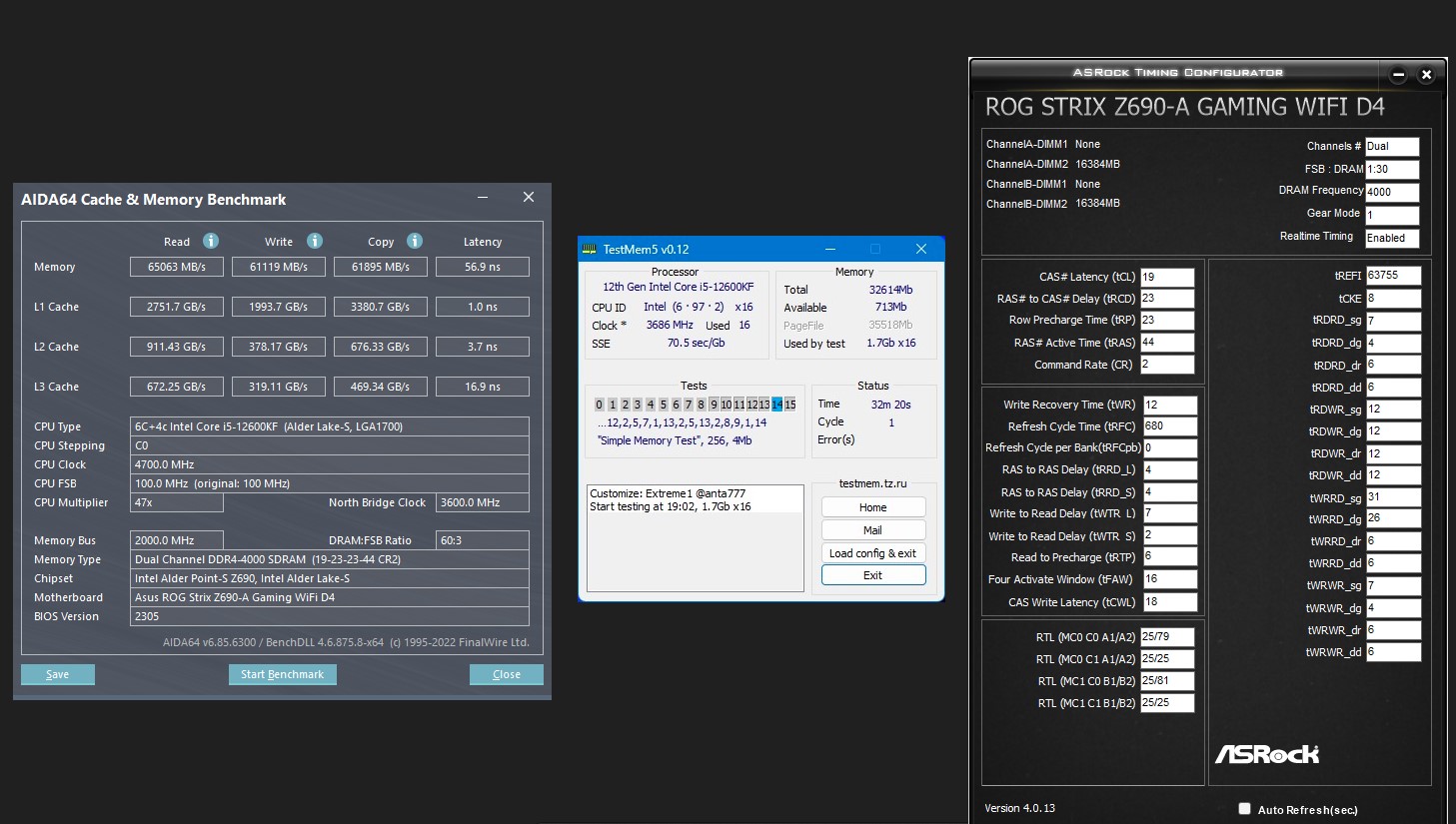Image resolution: width=1456 pixels, height=824 pixels.
Task: Click the BIOS Version value 2305
Action: coord(330,616)
